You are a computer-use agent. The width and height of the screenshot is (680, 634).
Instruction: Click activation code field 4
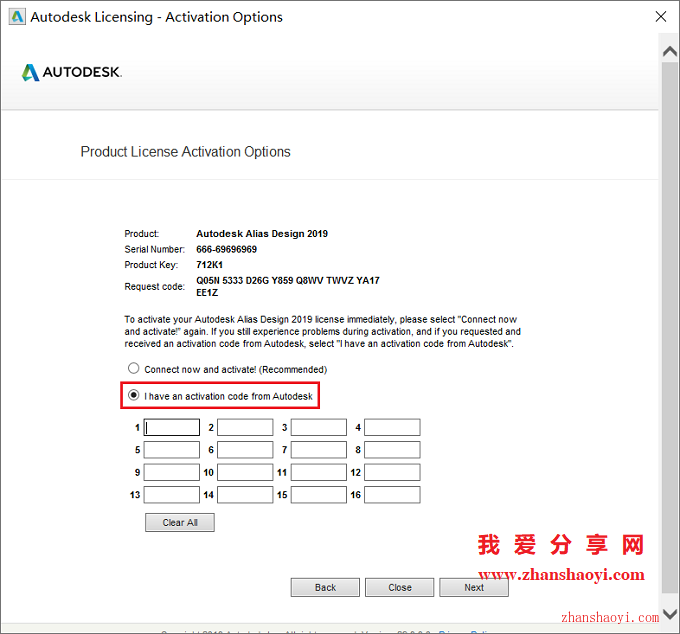pyautogui.click(x=392, y=427)
